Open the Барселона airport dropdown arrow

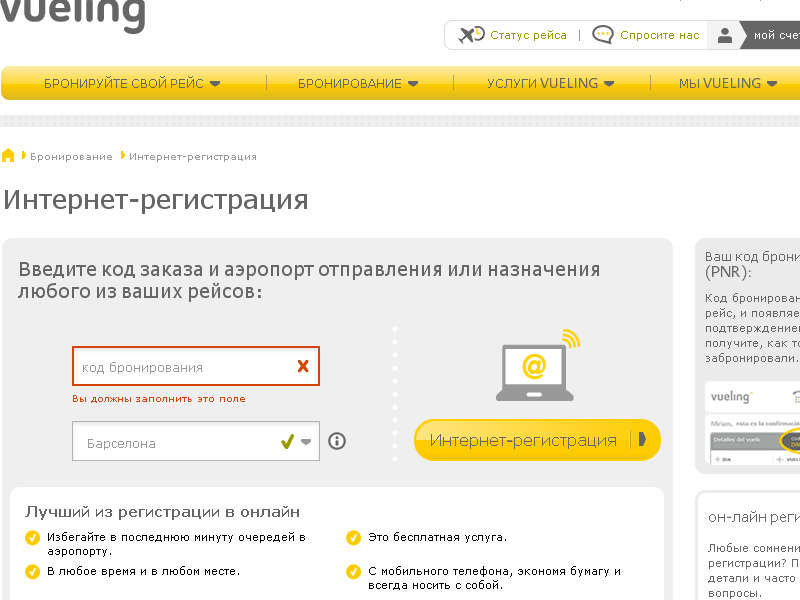coord(306,442)
